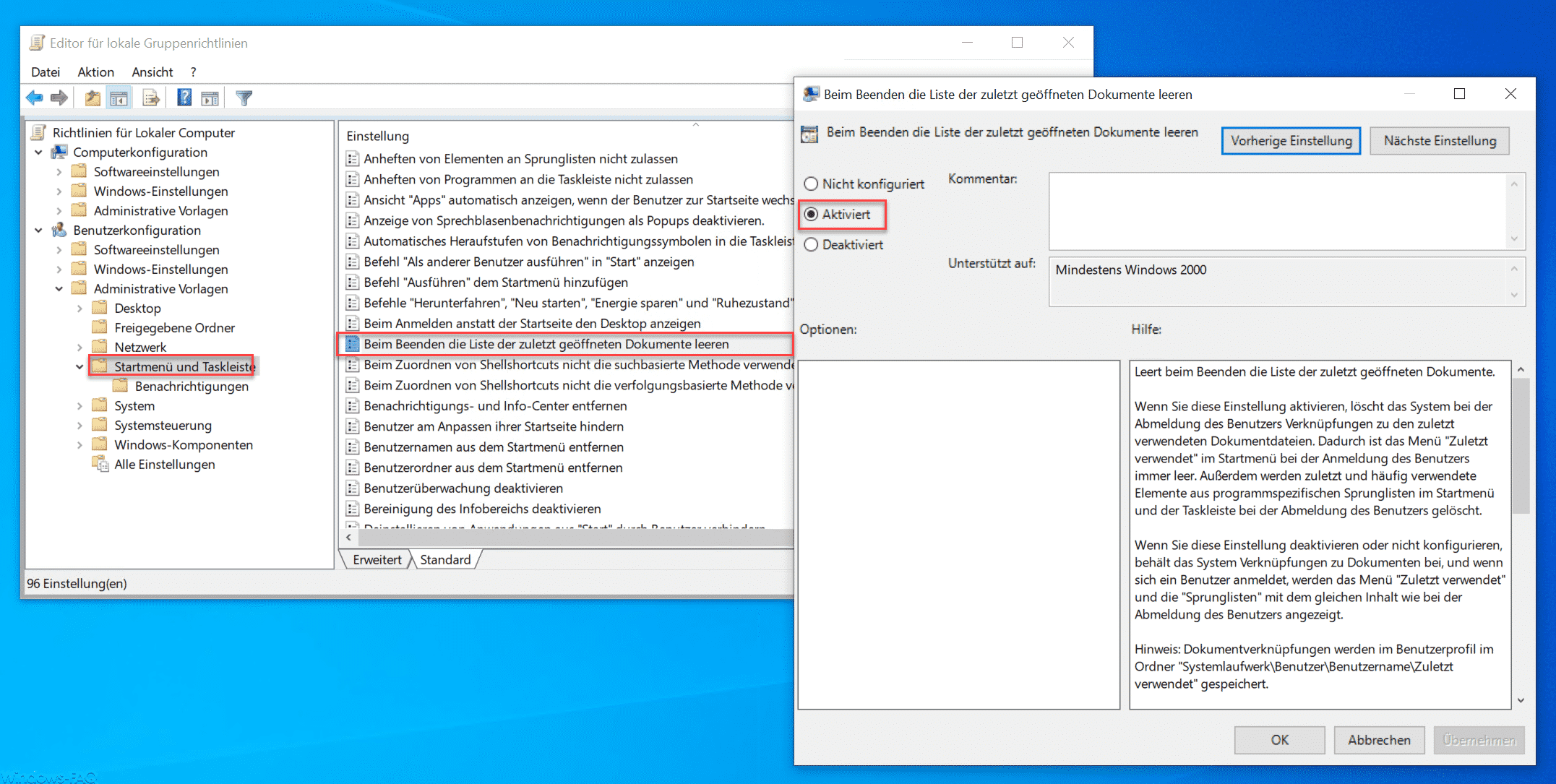Screen dimensions: 1556x784
Task: Select 'Bereinigung des Infobereichs deaktivieren' setting
Action: click(x=482, y=509)
